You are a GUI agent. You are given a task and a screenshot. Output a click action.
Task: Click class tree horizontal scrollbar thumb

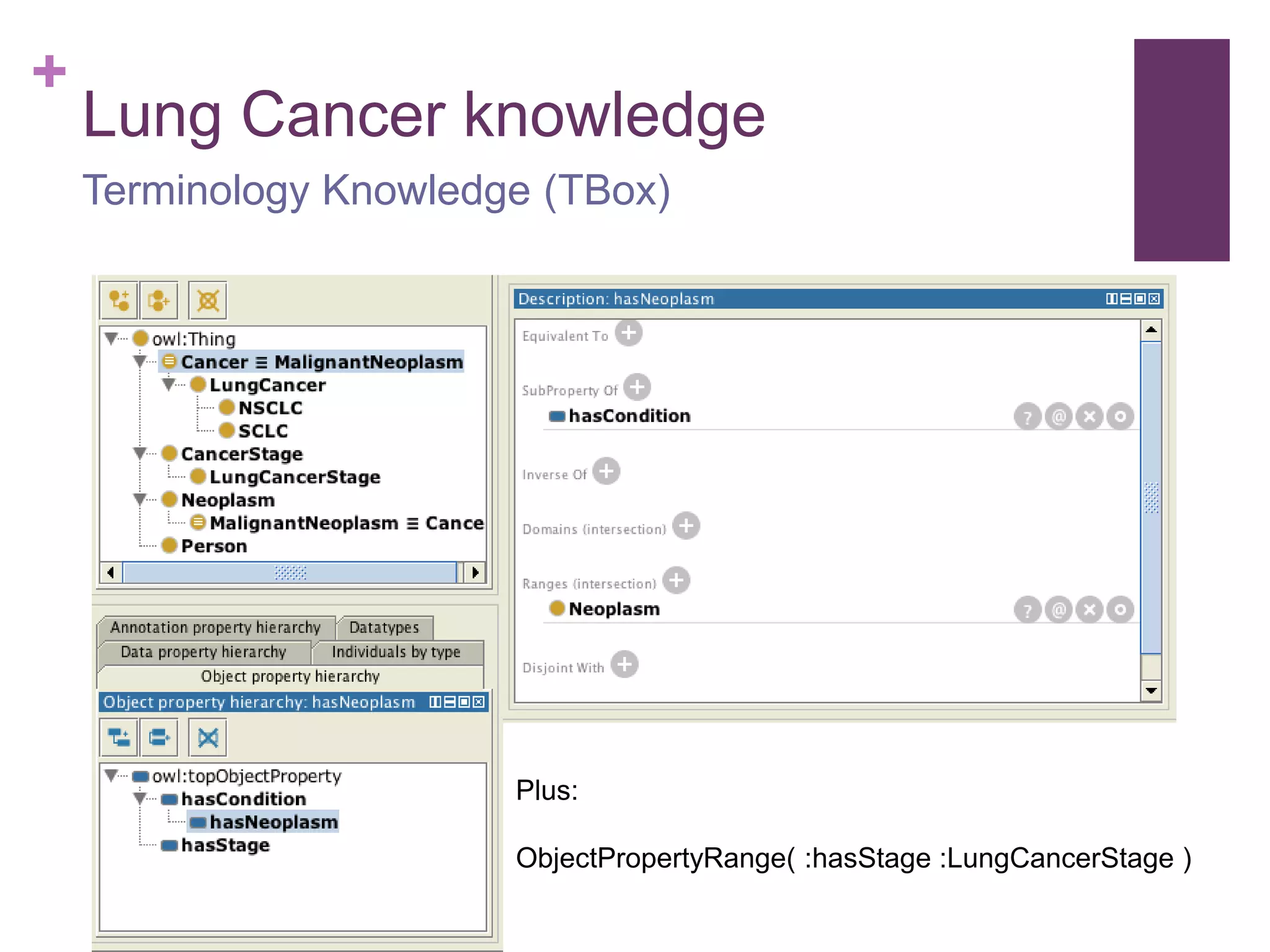(290, 572)
